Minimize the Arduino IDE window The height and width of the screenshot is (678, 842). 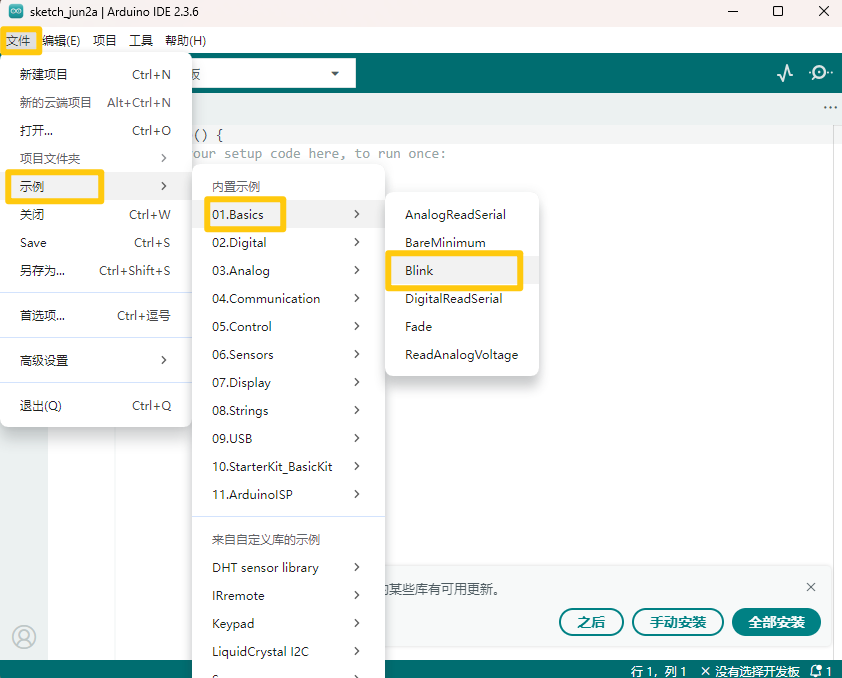pos(733,11)
